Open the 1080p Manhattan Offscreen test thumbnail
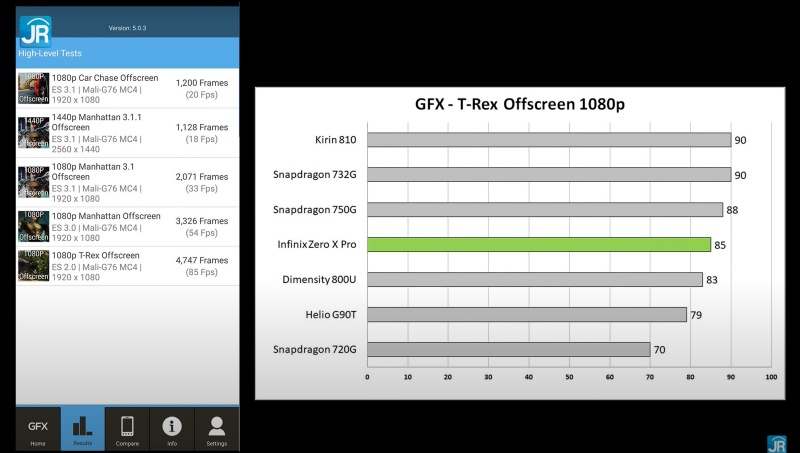The height and width of the screenshot is (453, 800). [x=33, y=226]
